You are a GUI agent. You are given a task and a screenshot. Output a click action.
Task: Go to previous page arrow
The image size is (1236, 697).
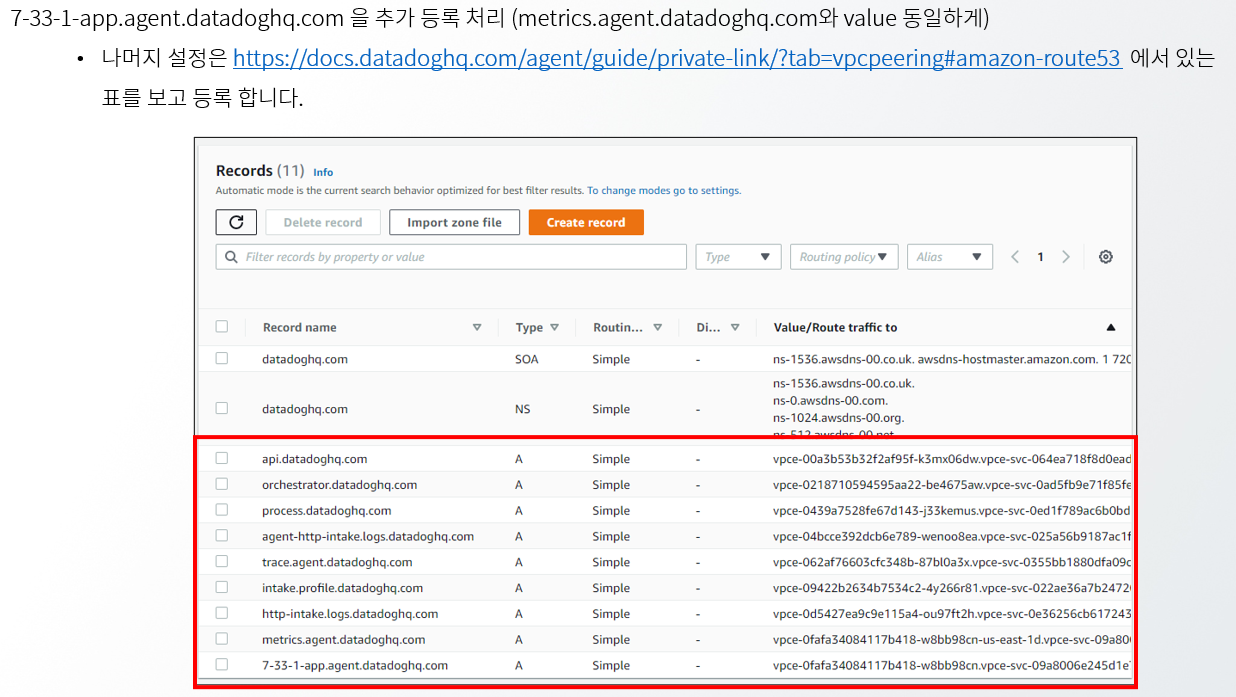tap(1015, 257)
